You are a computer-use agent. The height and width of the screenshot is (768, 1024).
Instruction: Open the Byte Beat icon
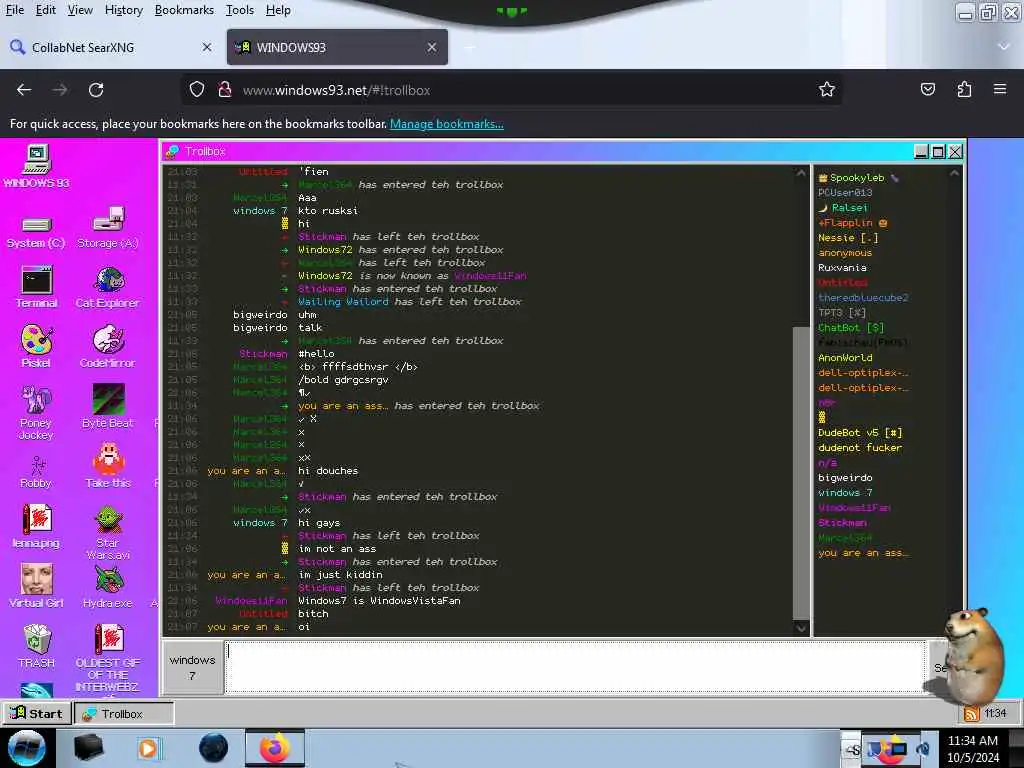108,406
